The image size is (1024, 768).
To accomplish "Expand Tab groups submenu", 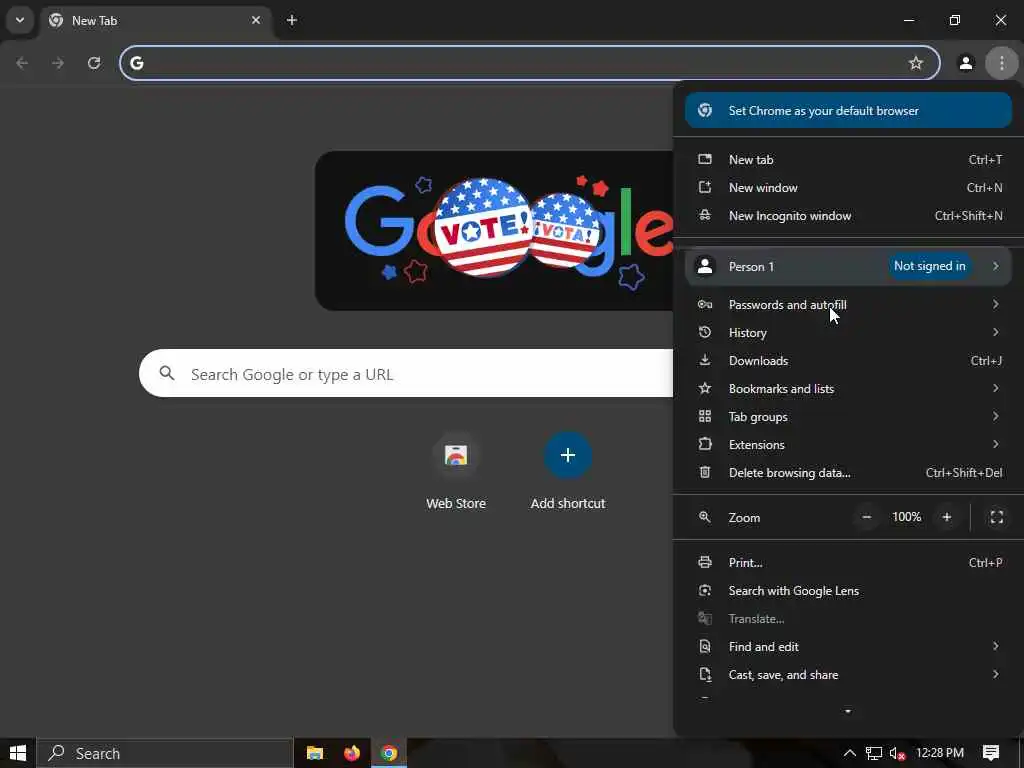I will (848, 417).
